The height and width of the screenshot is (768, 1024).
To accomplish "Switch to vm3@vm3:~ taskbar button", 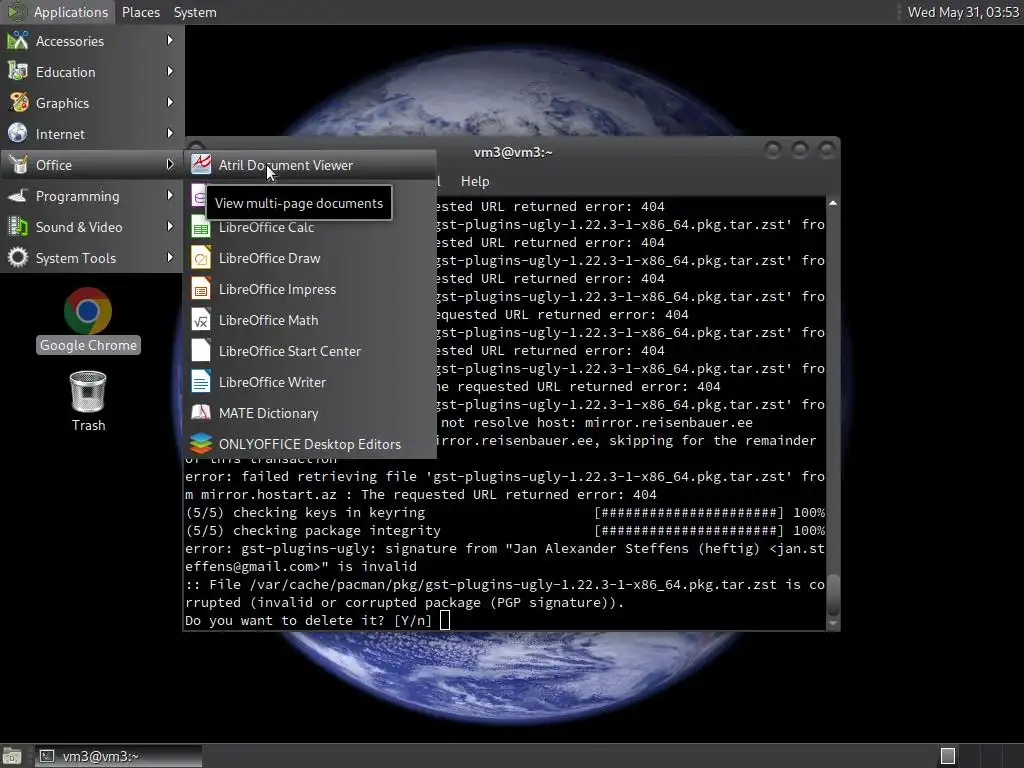I will point(118,756).
